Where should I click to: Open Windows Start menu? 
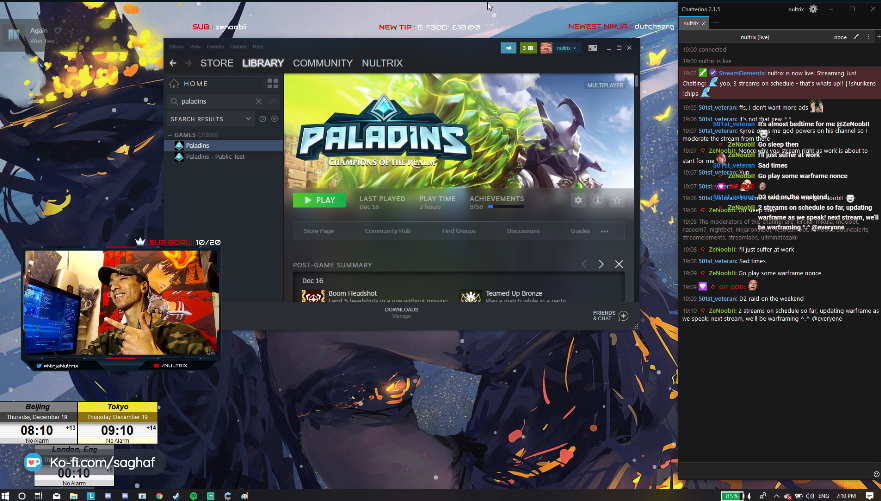tap(5, 496)
